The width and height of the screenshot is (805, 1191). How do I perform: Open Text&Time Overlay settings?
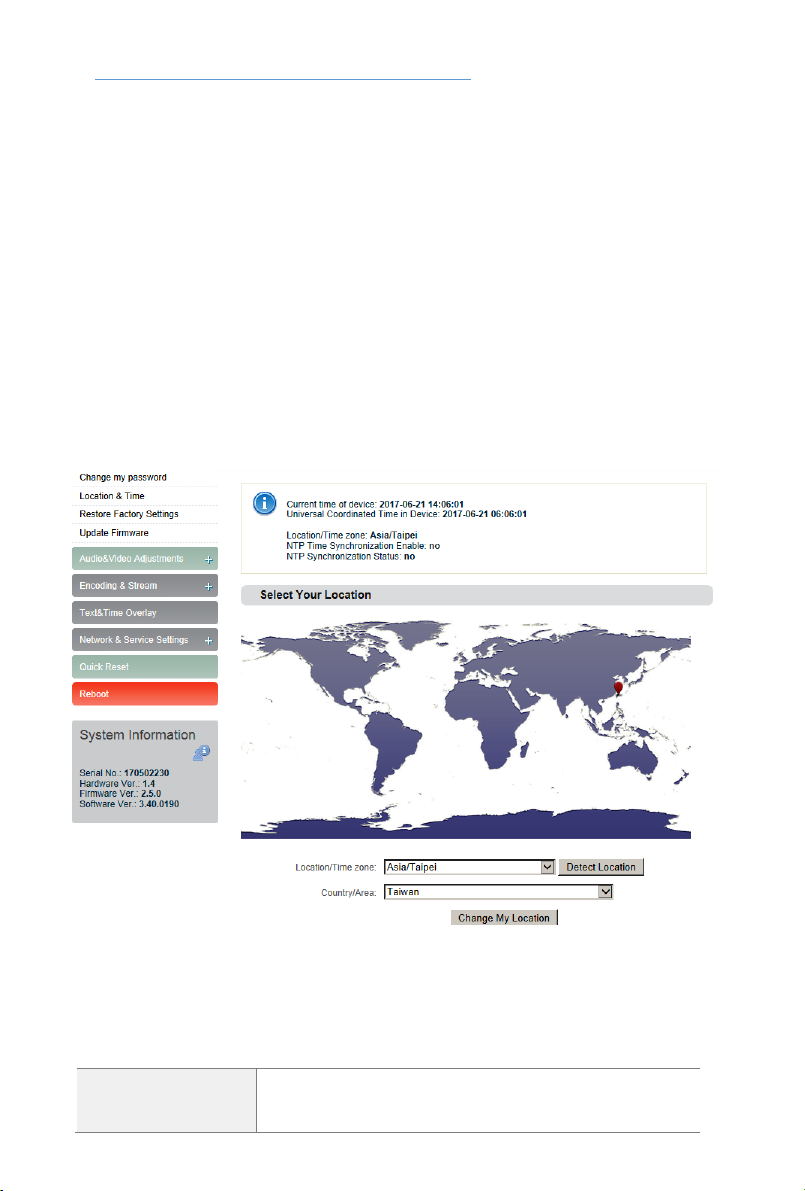click(x=145, y=612)
